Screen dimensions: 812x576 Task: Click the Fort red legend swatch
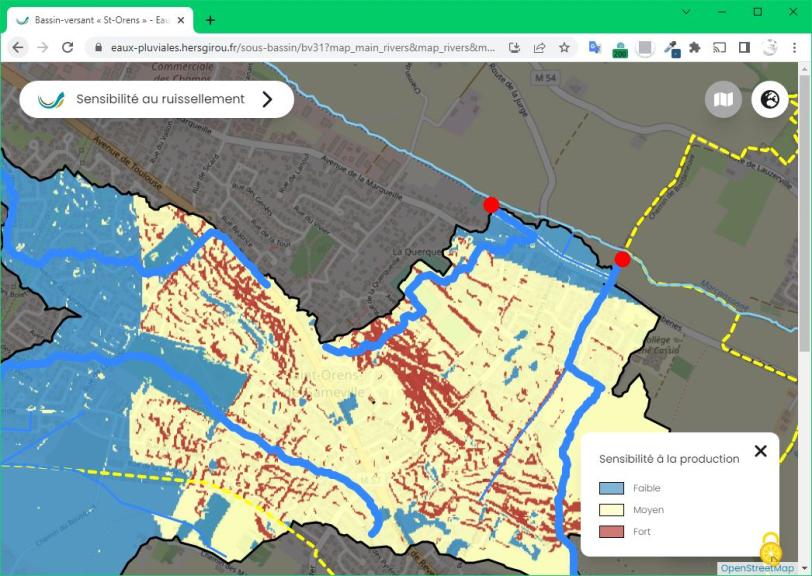611,532
